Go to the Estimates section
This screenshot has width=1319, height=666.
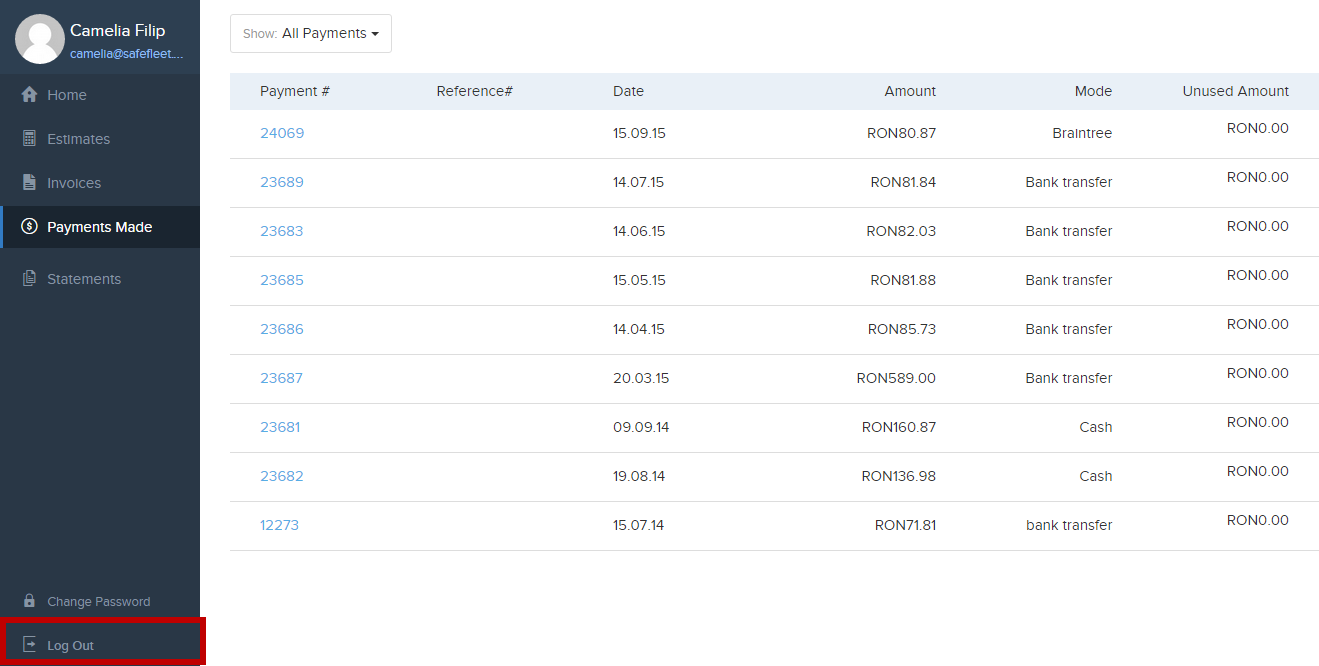click(x=78, y=139)
